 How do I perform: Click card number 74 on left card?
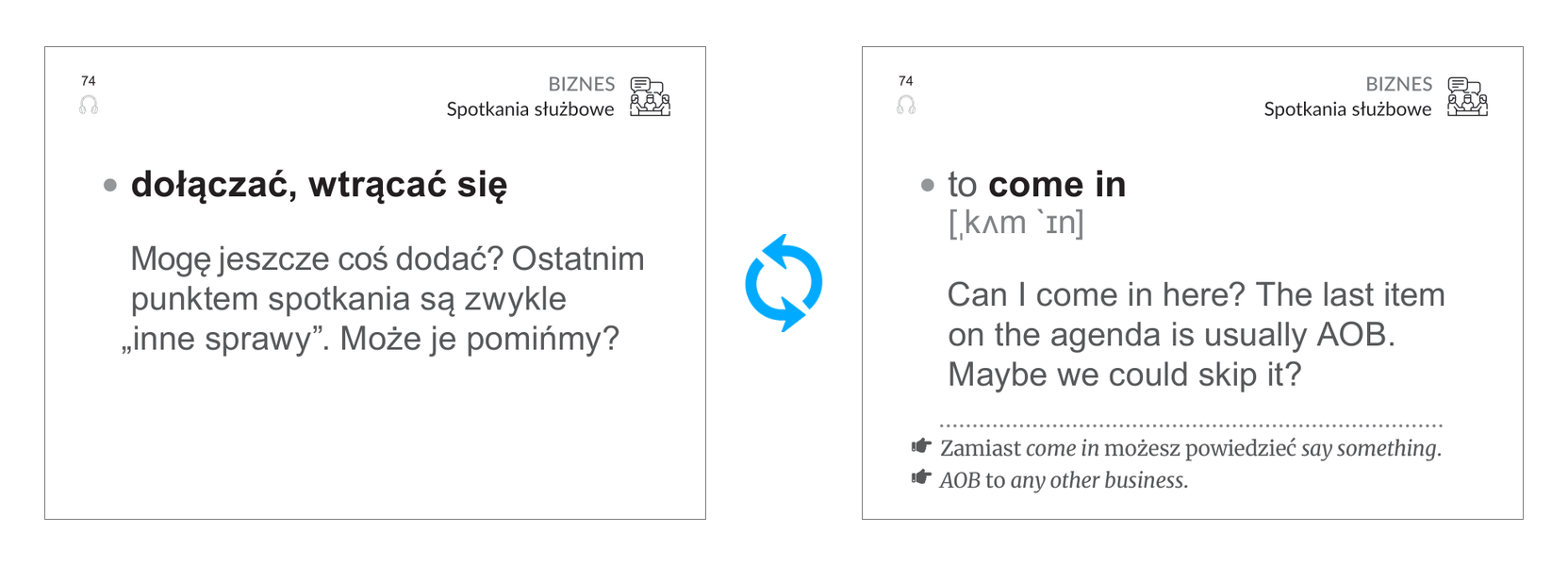pos(89,81)
